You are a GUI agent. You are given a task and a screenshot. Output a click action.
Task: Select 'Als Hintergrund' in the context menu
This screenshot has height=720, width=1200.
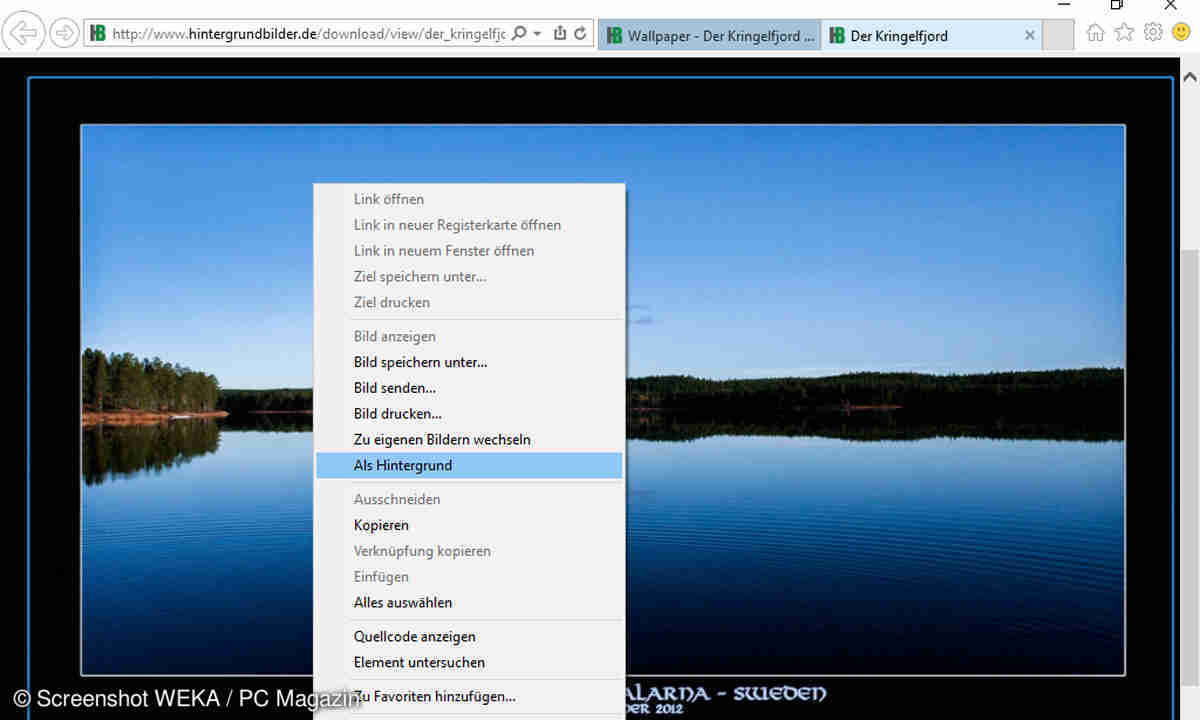[x=403, y=465]
